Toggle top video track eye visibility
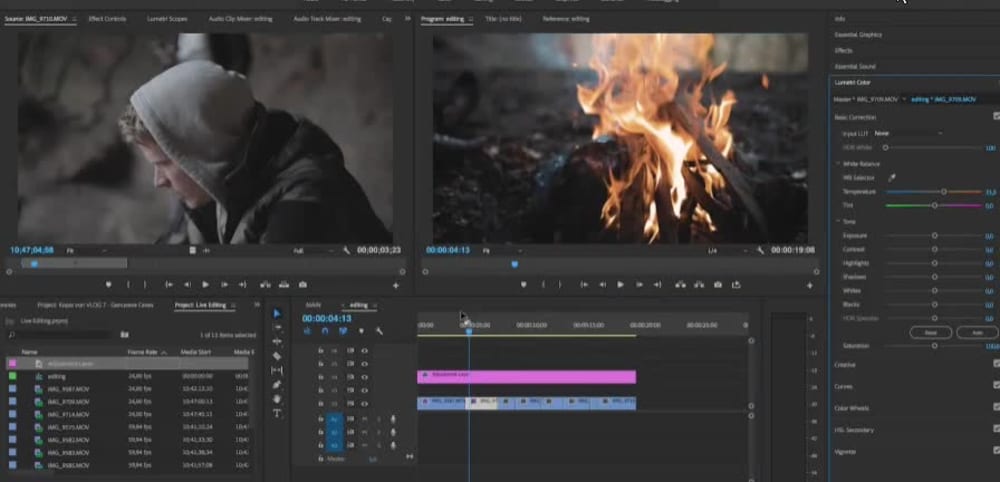This screenshot has height=482, width=1000. click(364, 350)
